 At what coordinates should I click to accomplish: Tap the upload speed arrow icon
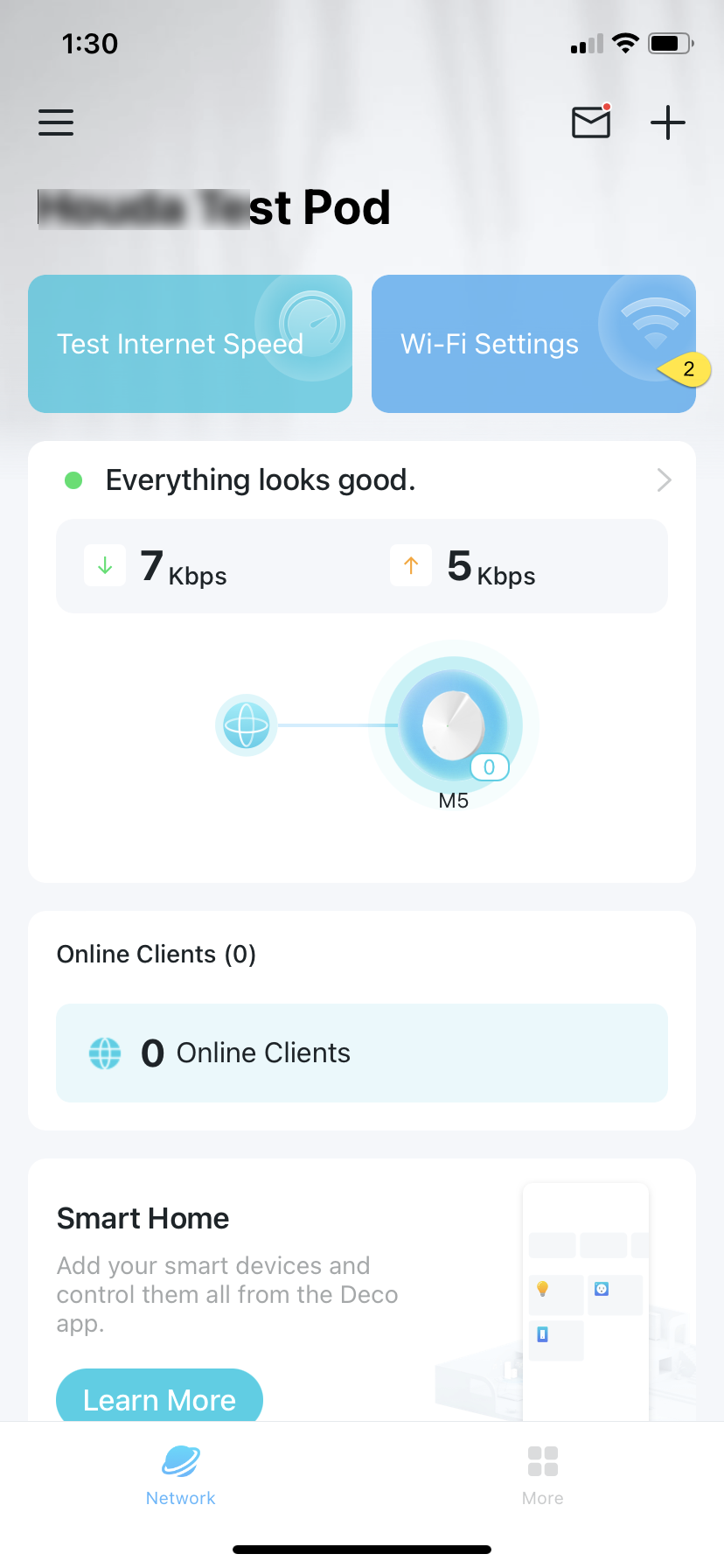click(411, 565)
